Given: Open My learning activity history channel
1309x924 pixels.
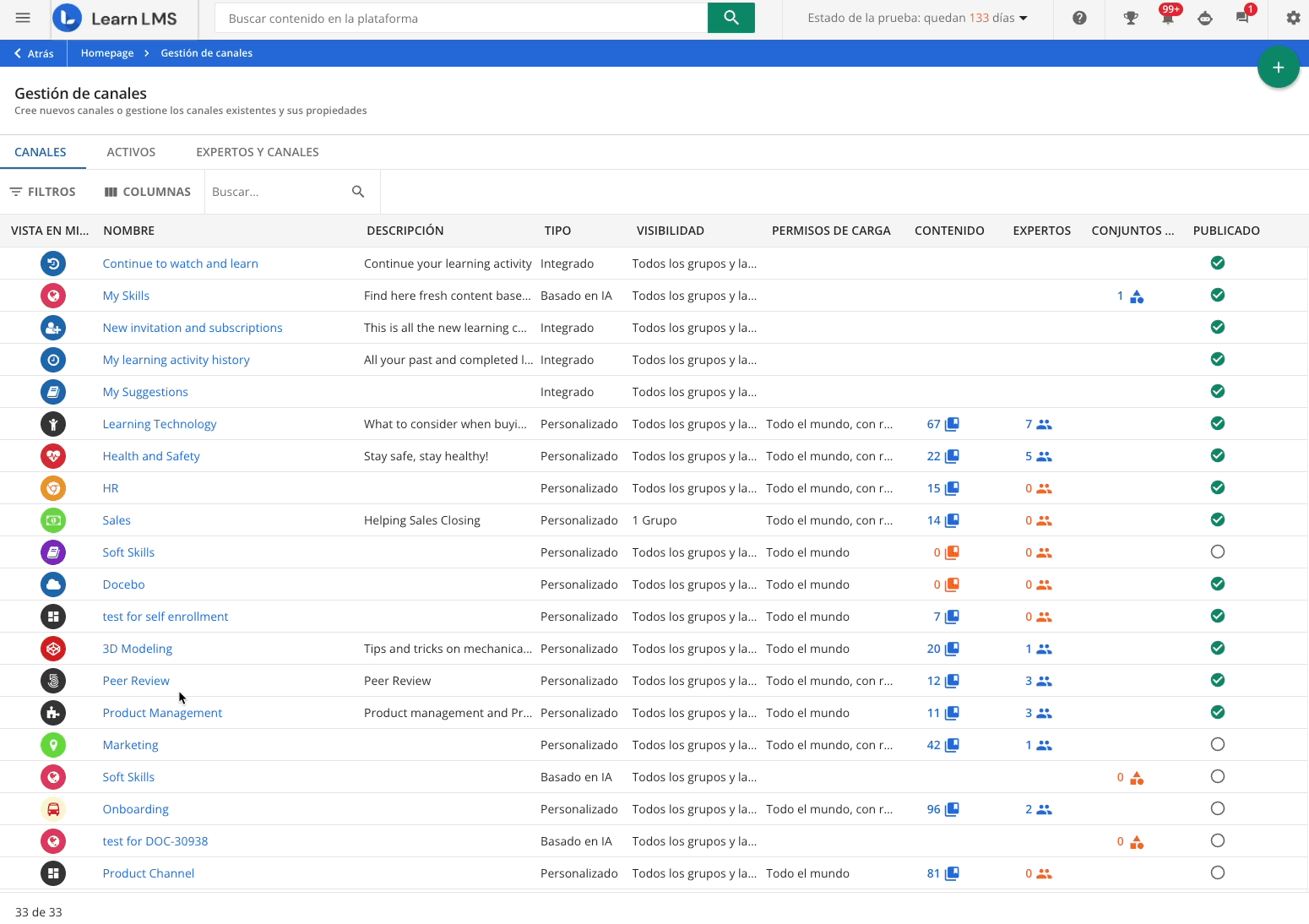Looking at the screenshot, I should coord(177,360).
